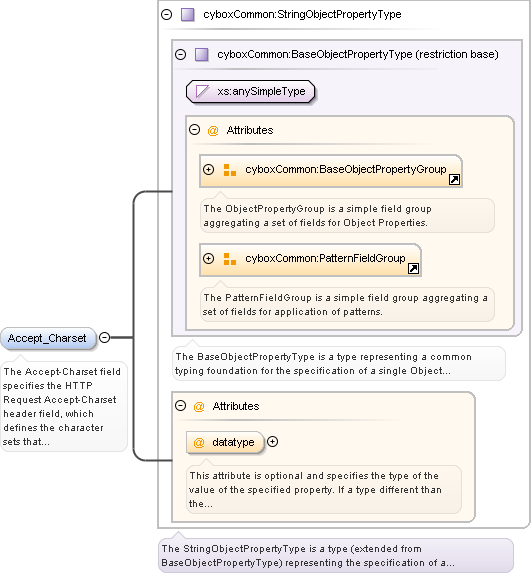Expand the datatype attribute details
The width and height of the screenshot is (532, 576).
(x=272, y=442)
